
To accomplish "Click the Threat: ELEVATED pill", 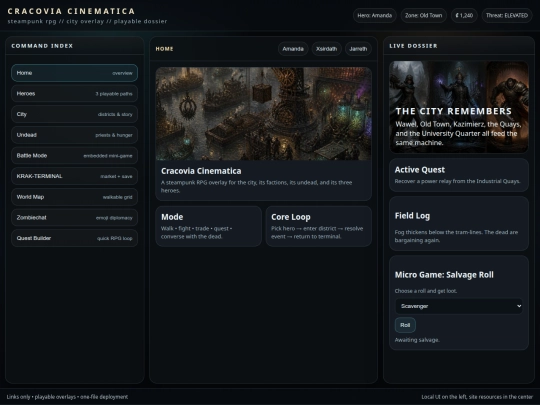I will pos(507,15).
